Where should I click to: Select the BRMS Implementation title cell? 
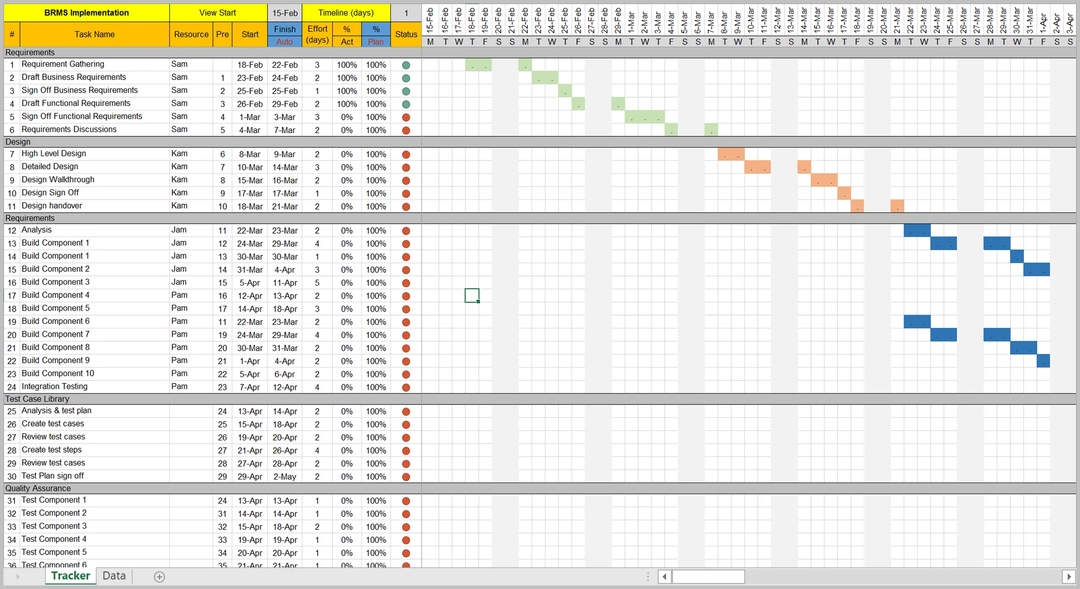tap(86, 13)
